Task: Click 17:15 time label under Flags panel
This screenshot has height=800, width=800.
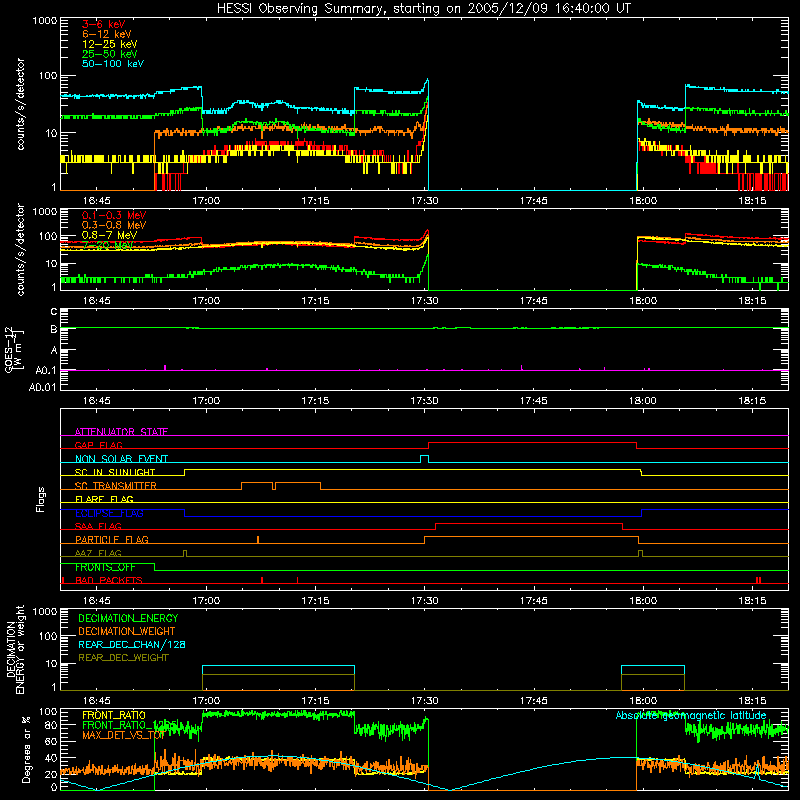Action: tap(315, 601)
